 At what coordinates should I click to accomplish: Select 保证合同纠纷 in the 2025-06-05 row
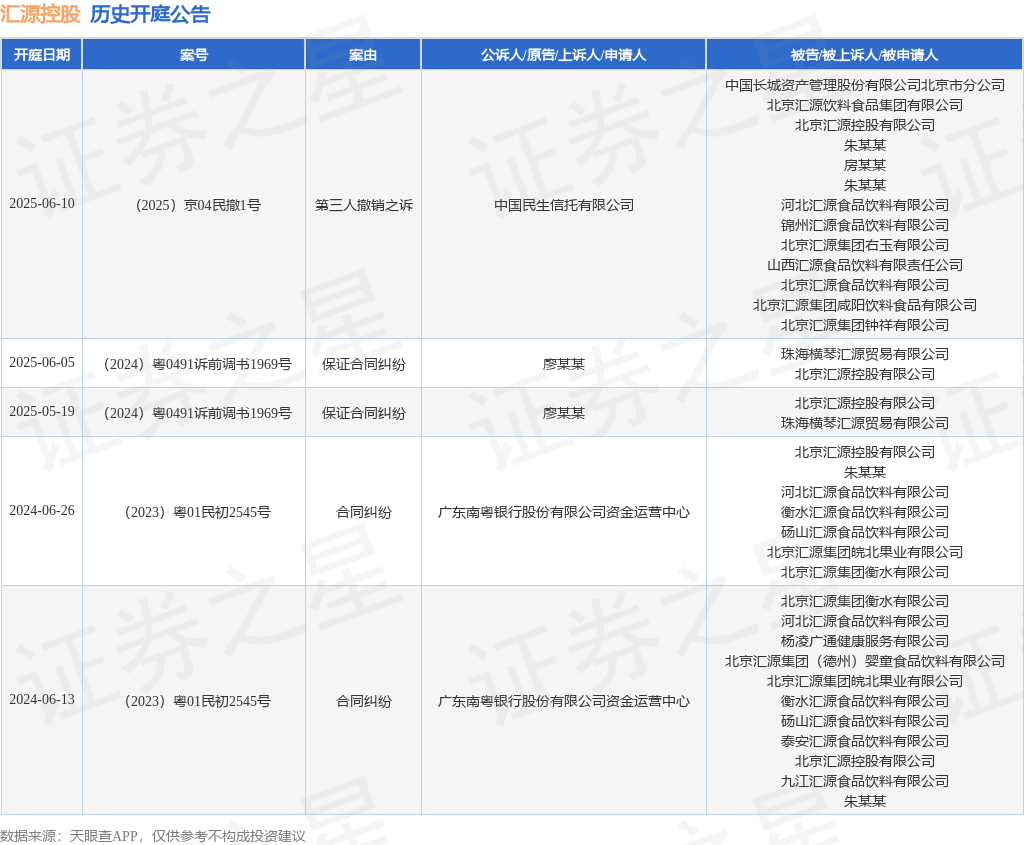click(364, 364)
